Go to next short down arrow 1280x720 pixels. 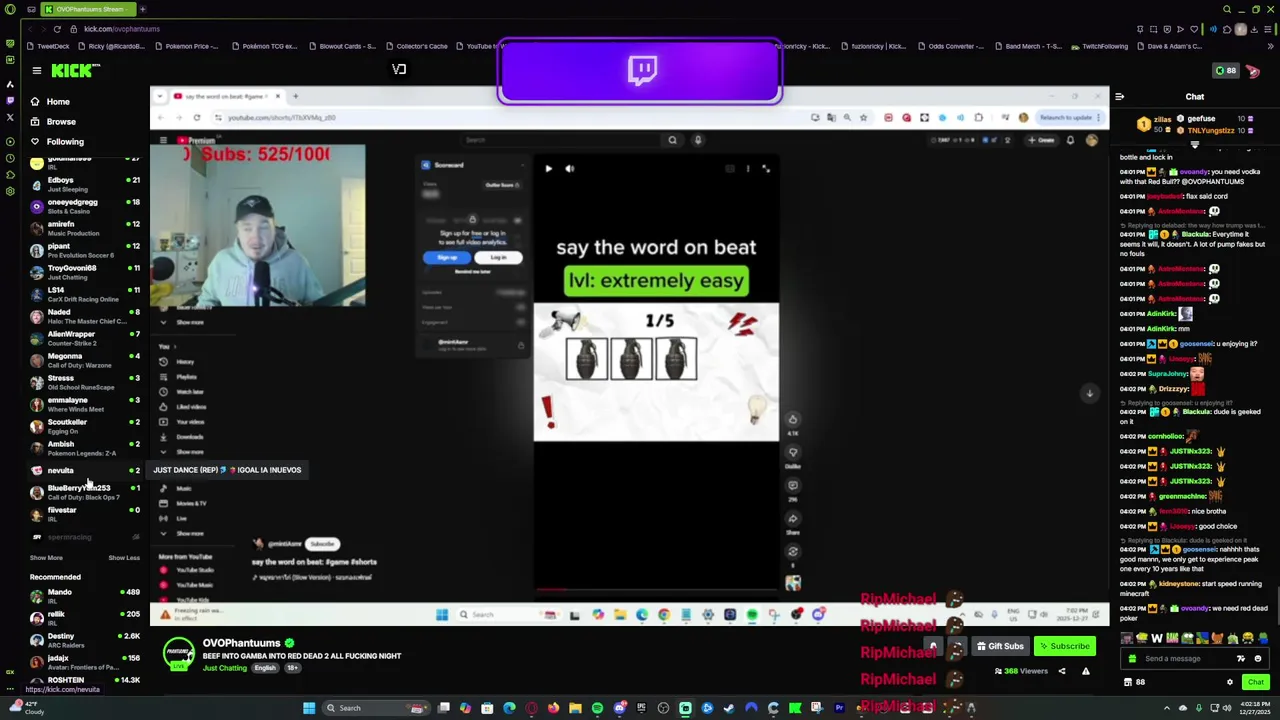(x=1090, y=394)
